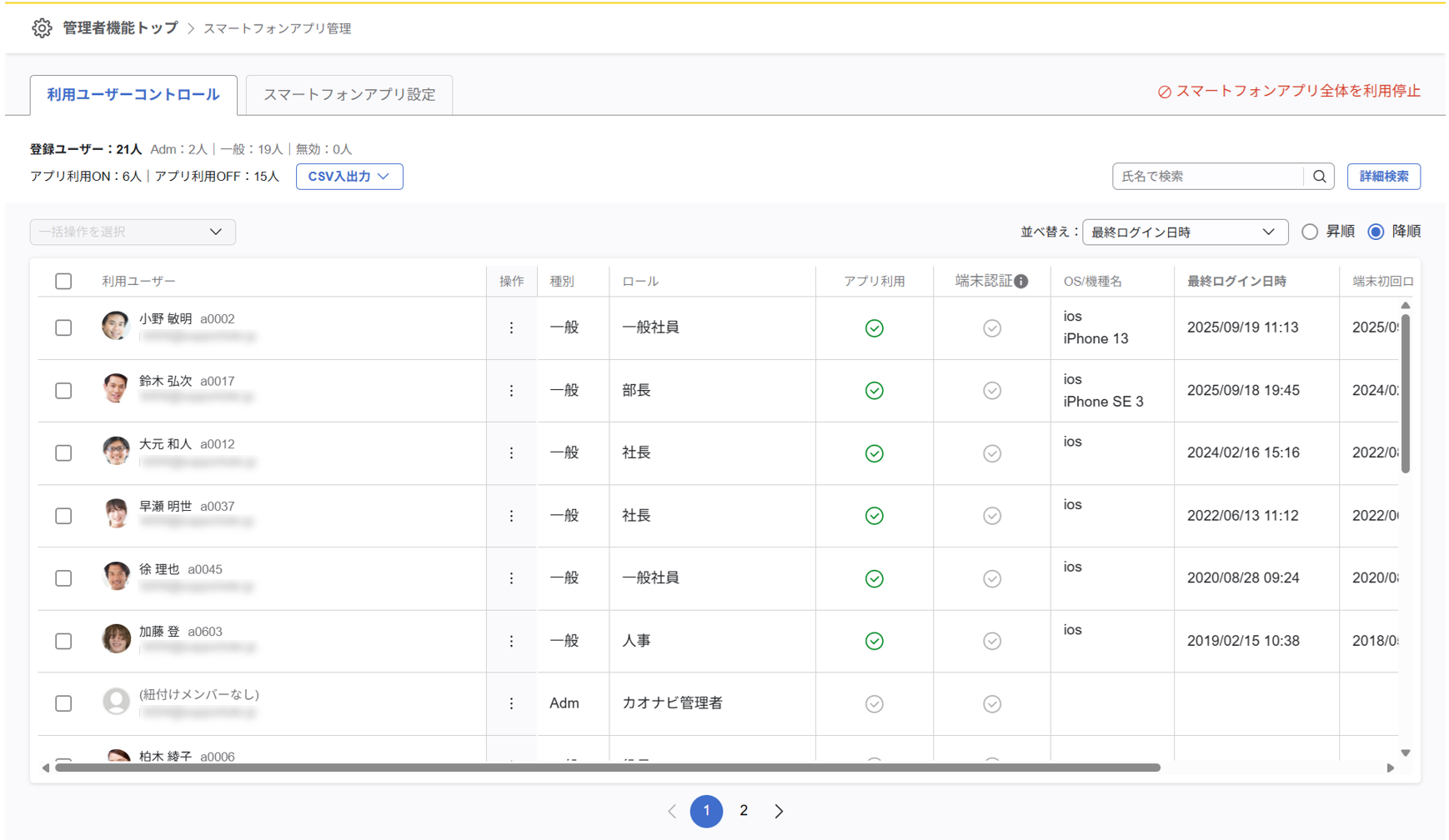Open the three-dot action menu for 加藤 登
Image resolution: width=1449 pixels, height=840 pixels.
511,641
